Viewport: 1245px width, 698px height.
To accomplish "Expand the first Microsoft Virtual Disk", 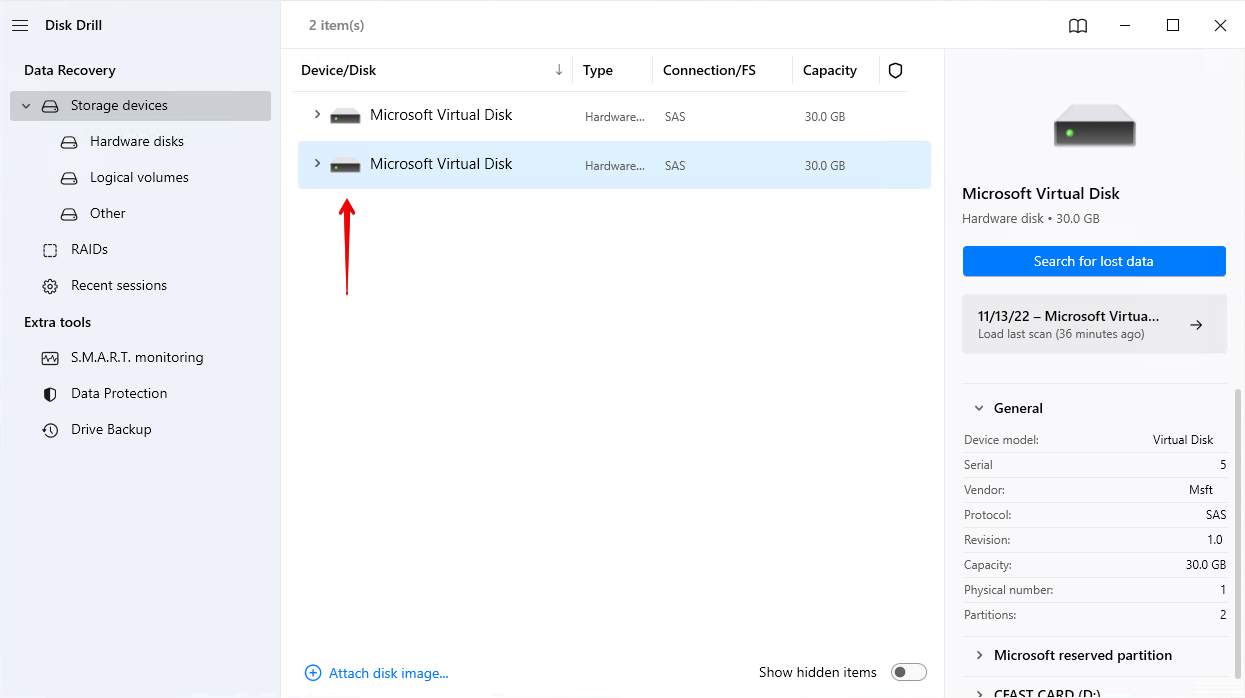I will 317,115.
